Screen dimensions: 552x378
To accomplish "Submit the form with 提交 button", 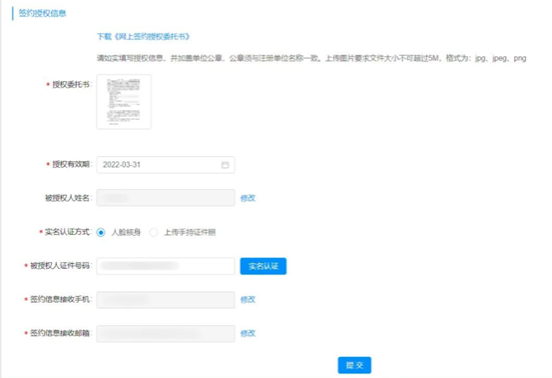I will coord(355,365).
